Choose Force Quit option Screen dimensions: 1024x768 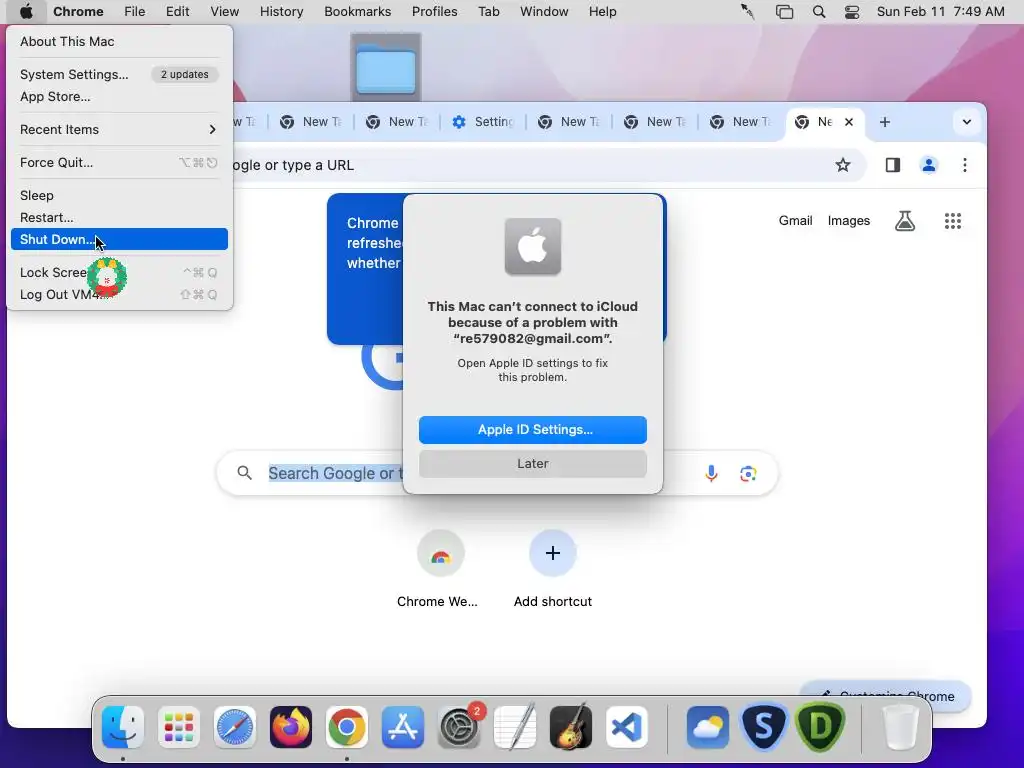pos(120,163)
